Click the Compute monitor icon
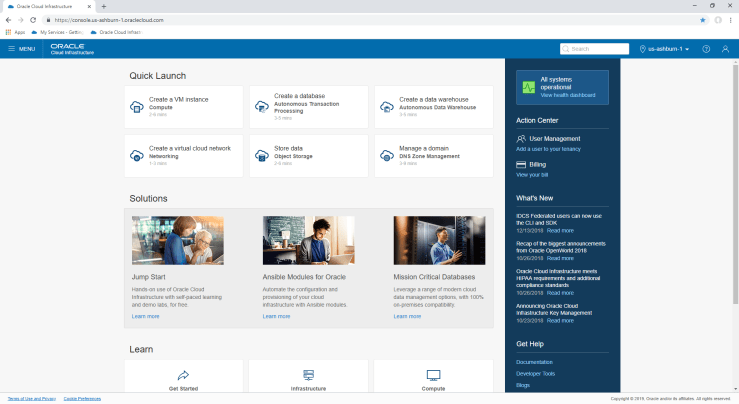 (x=433, y=375)
